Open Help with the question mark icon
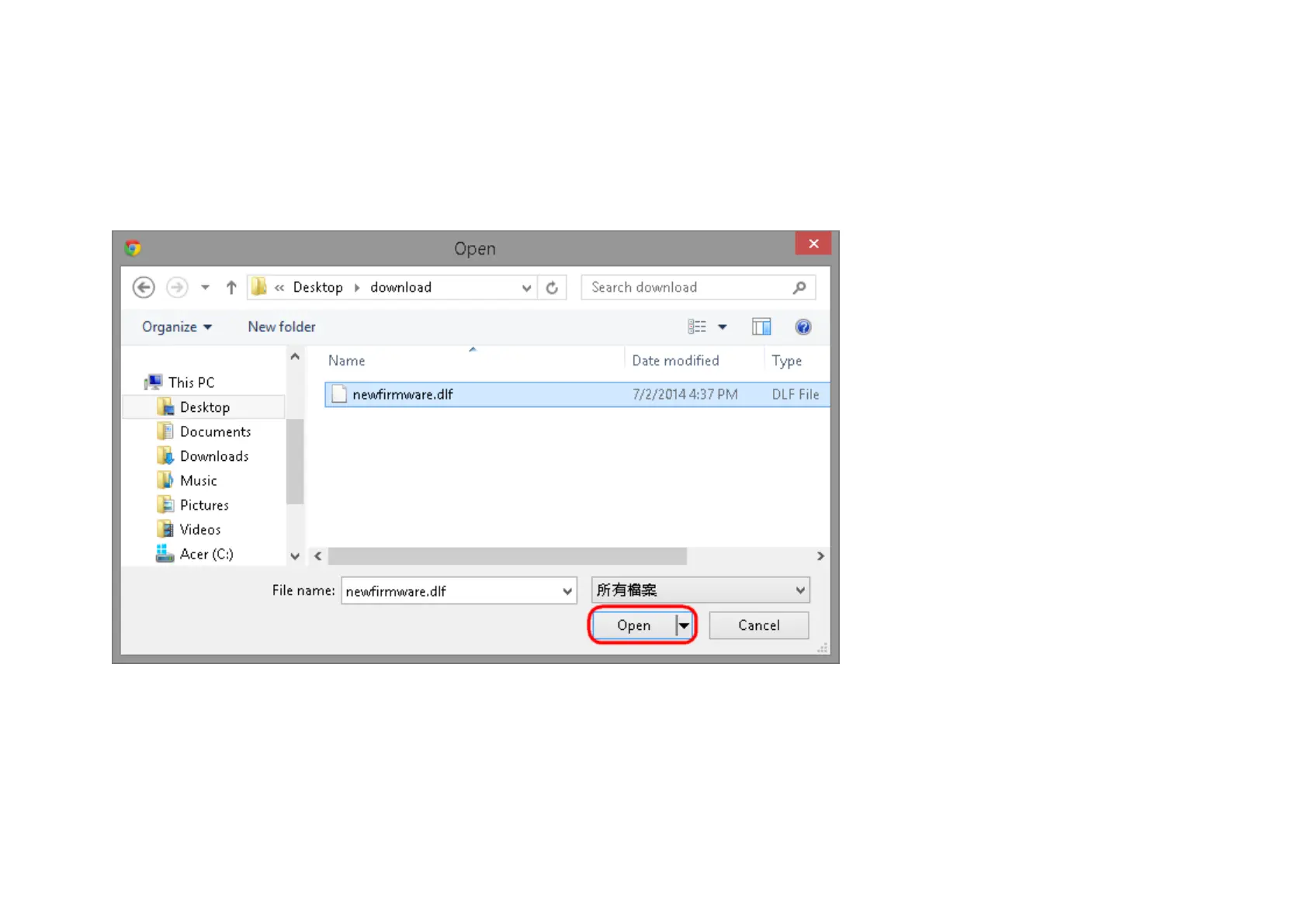 coord(803,327)
